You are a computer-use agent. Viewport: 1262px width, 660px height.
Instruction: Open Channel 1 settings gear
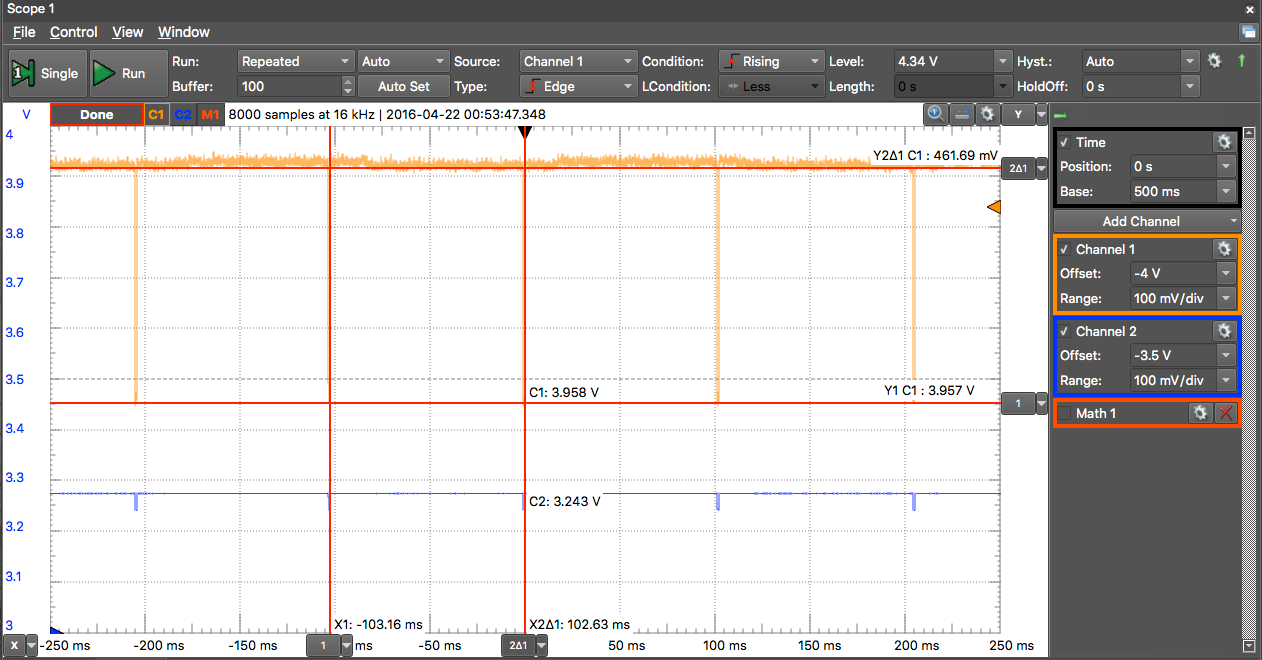(1222, 249)
